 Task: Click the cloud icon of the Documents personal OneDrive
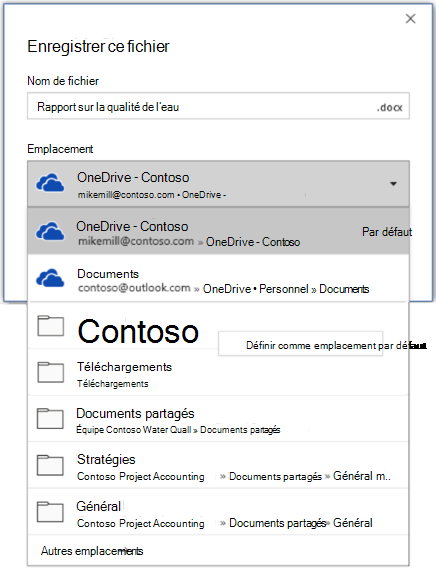point(50,278)
